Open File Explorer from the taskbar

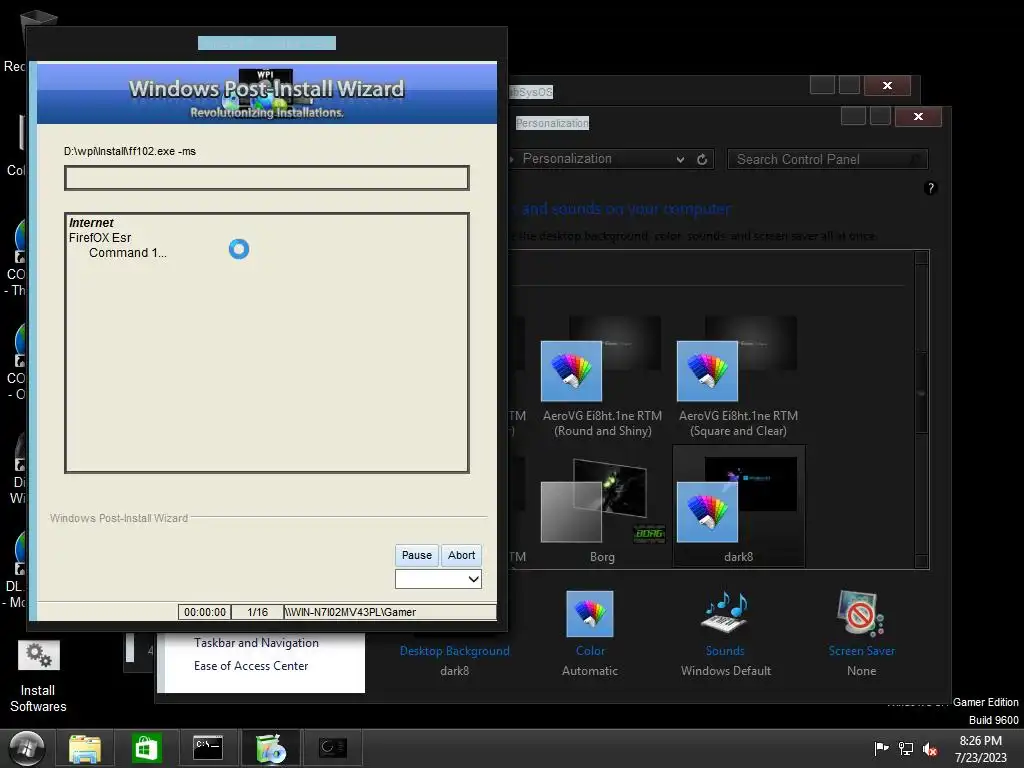point(85,748)
